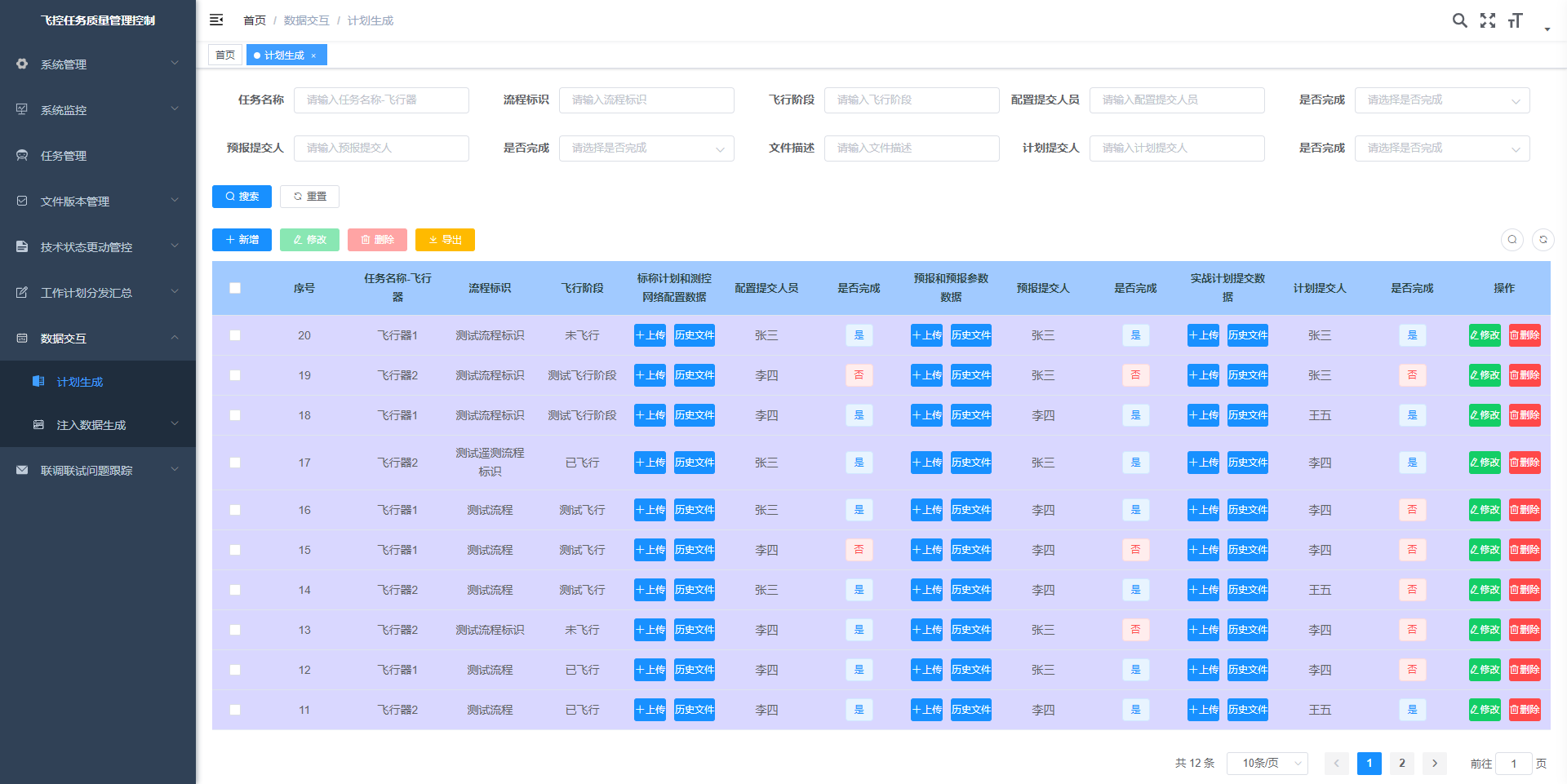Close the 计划生成 tab
Image resolution: width=1567 pixels, height=784 pixels.
click(313, 55)
